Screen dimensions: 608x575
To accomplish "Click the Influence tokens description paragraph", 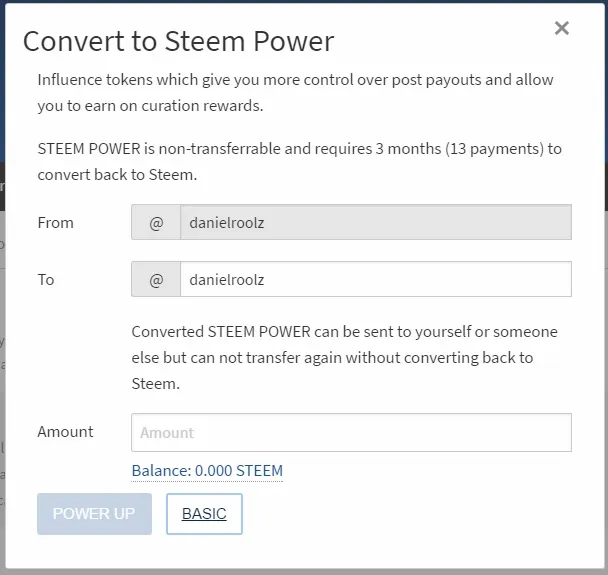I will click(x=295, y=93).
